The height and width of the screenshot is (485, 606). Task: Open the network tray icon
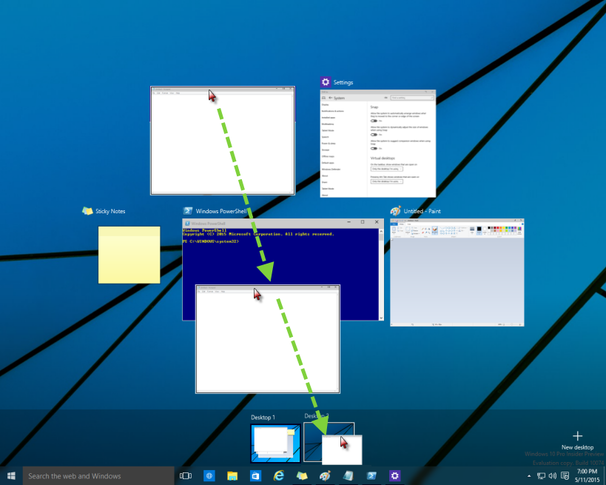tap(541, 476)
